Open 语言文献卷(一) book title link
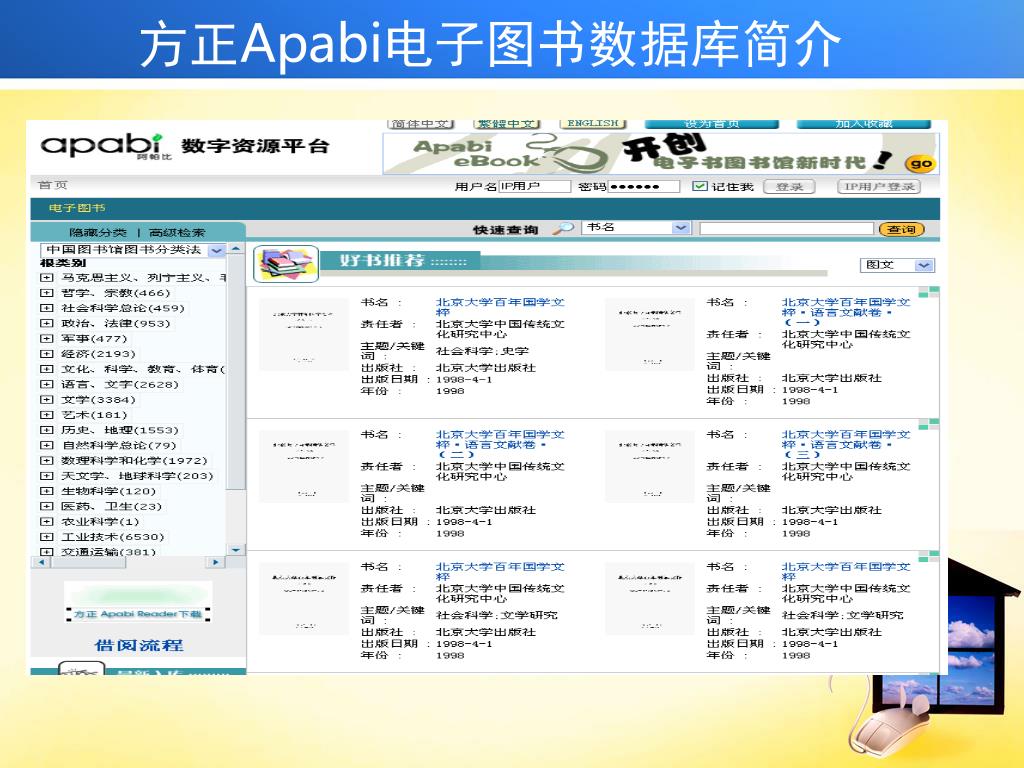Image resolution: width=1024 pixels, height=768 pixels. [x=846, y=312]
